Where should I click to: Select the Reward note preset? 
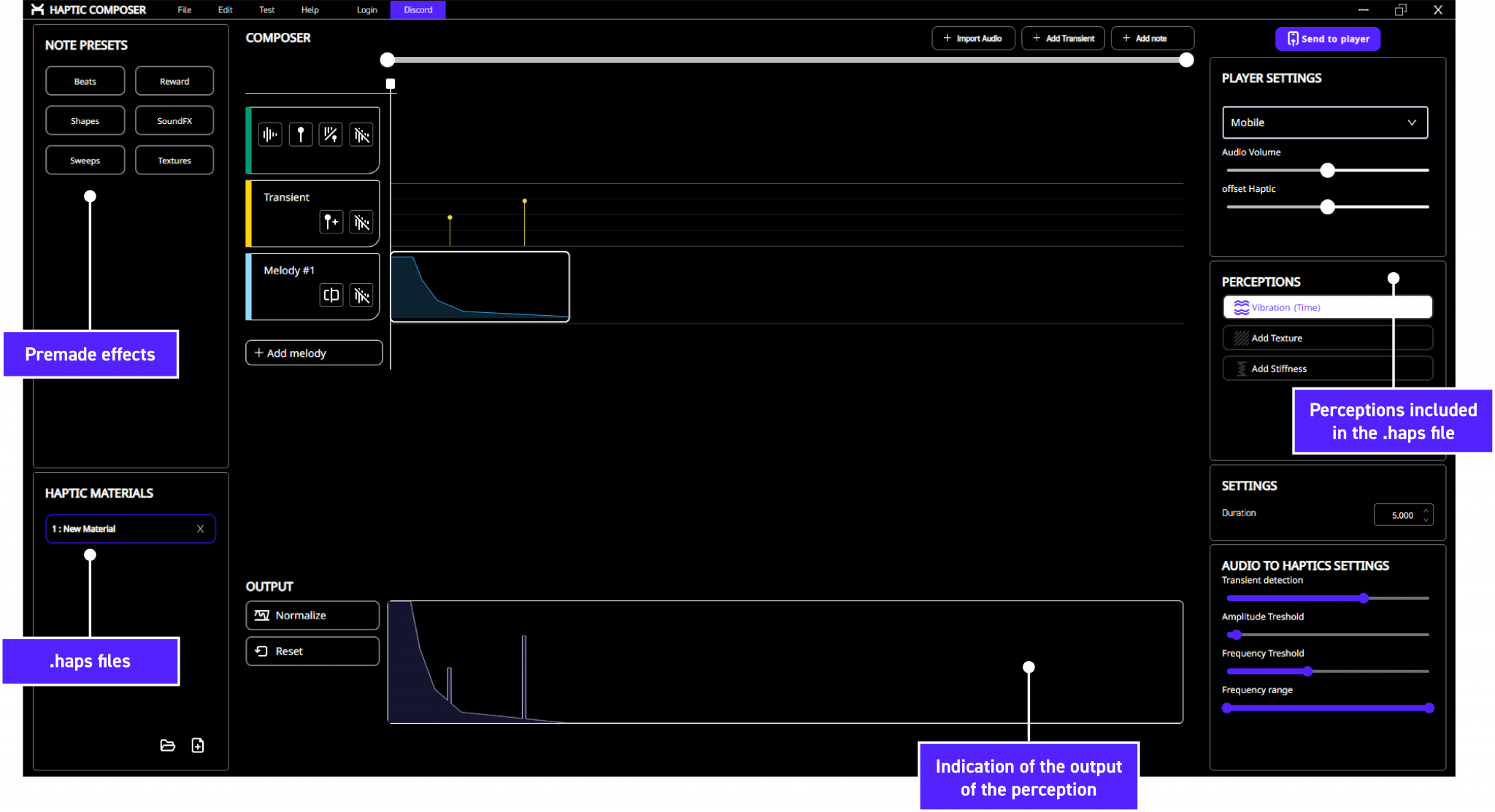pos(174,81)
